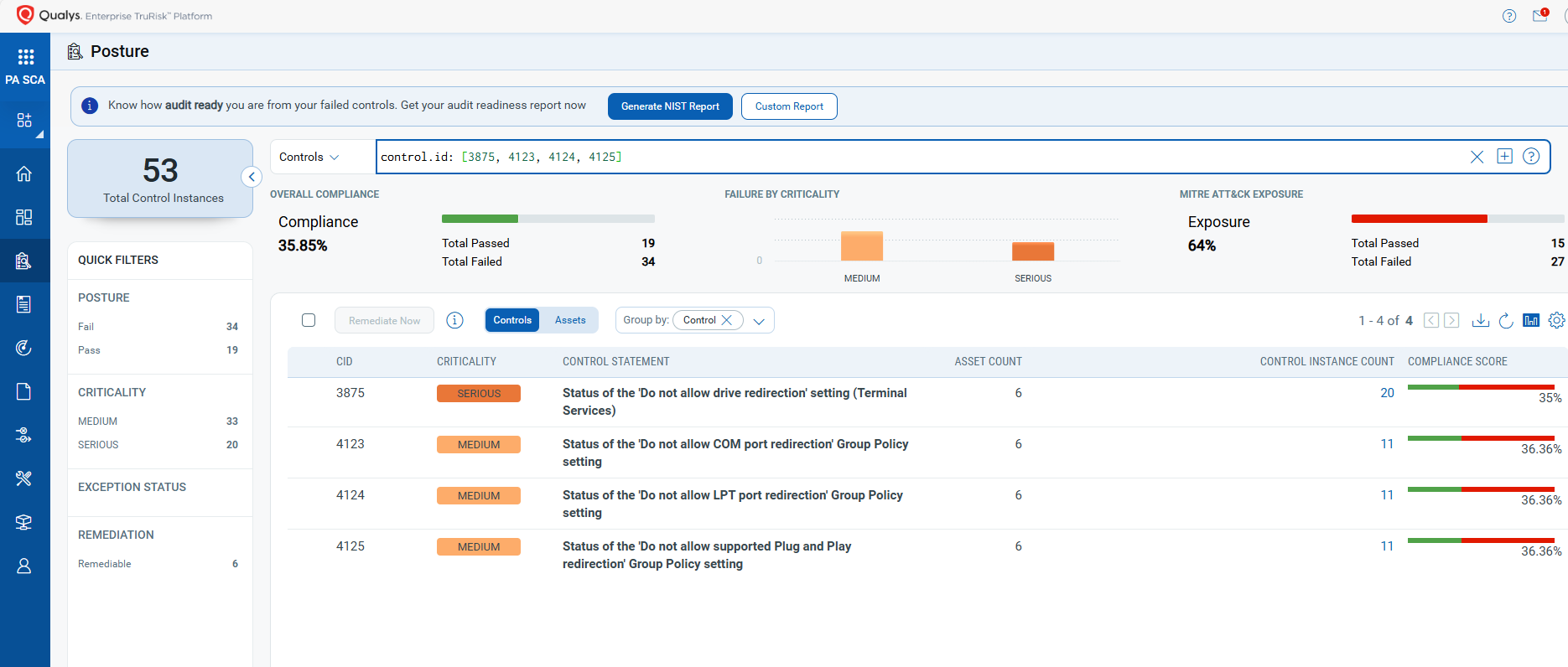Viewport: 1568px width, 667px height.
Task: Open table settings gear icon
Action: [x=1556, y=320]
